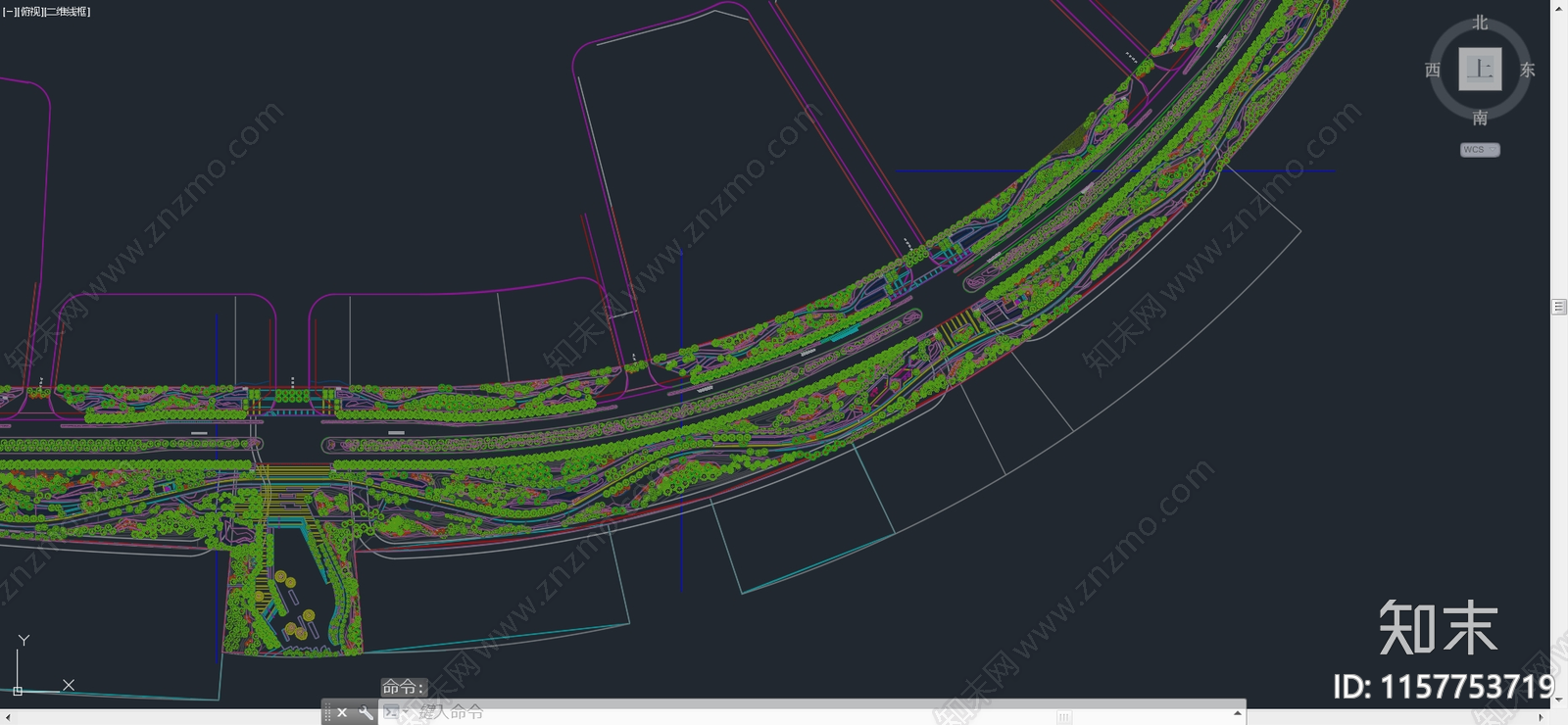Screen dimensions: 1568x725
Task: Open the [-] viewport controls menu
Action: pyautogui.click(x=9, y=12)
